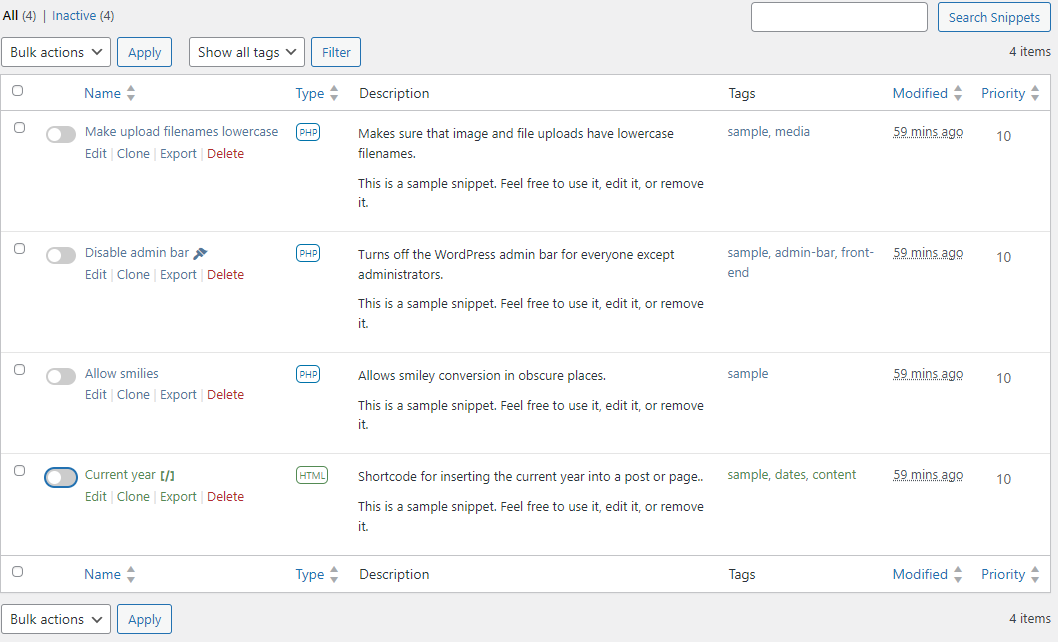Delete the Disable admin bar snippet
Screen dimensions: 1058x642
tap(225, 273)
